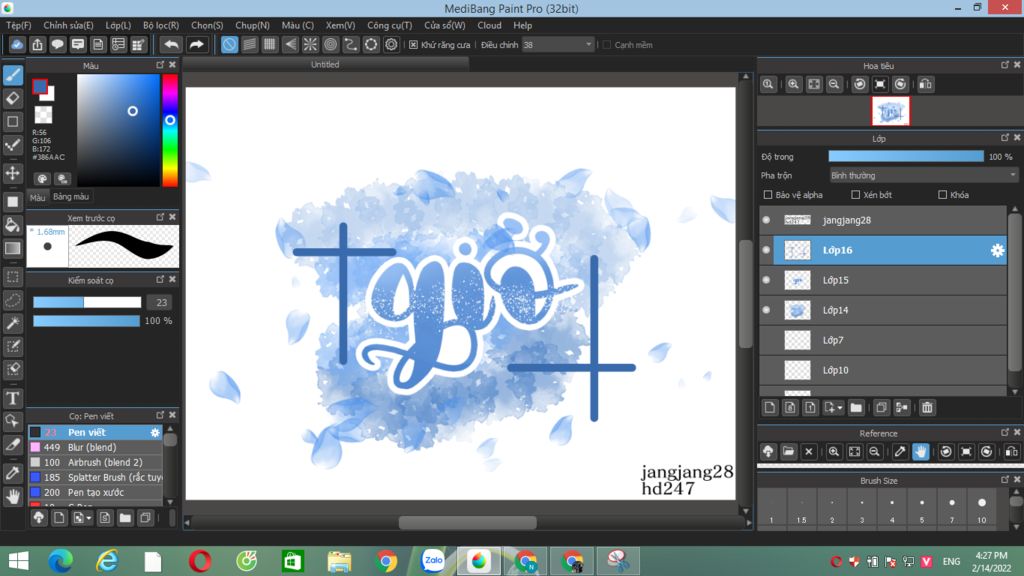Enable the radial snap guide
The image size is (1024, 576).
(310, 44)
